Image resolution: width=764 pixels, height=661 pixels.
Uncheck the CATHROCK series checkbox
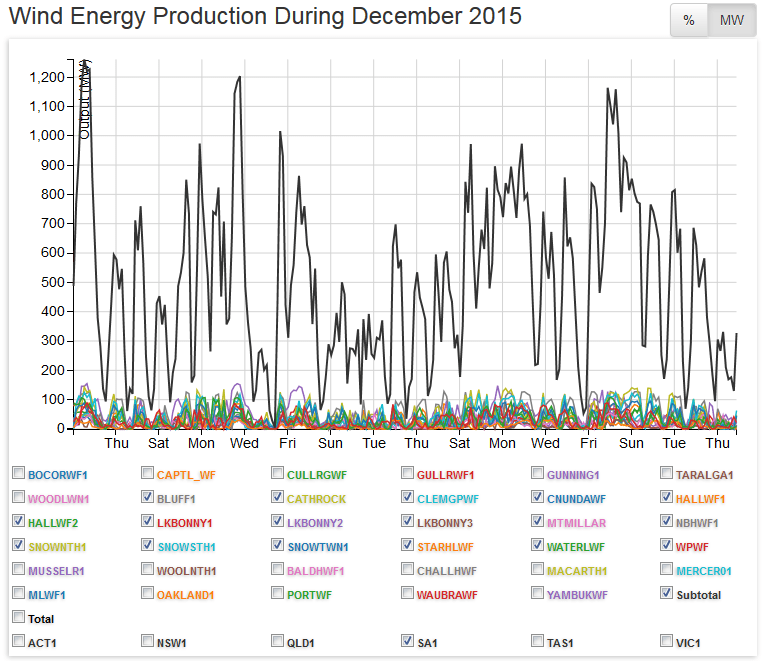[278, 498]
